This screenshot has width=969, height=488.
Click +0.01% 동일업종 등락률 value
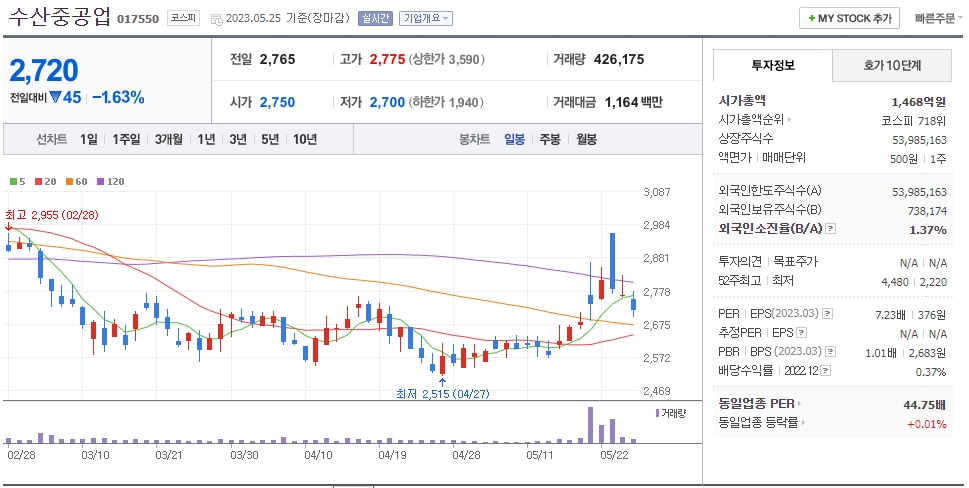[x=926, y=424]
